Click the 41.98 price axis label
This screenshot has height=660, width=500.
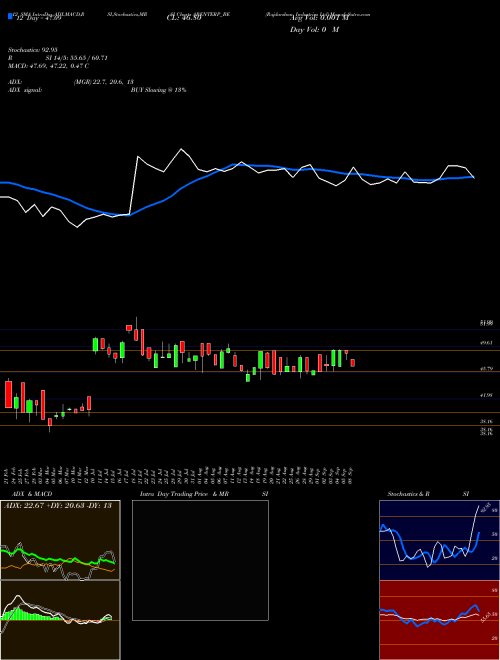pyautogui.click(x=487, y=395)
